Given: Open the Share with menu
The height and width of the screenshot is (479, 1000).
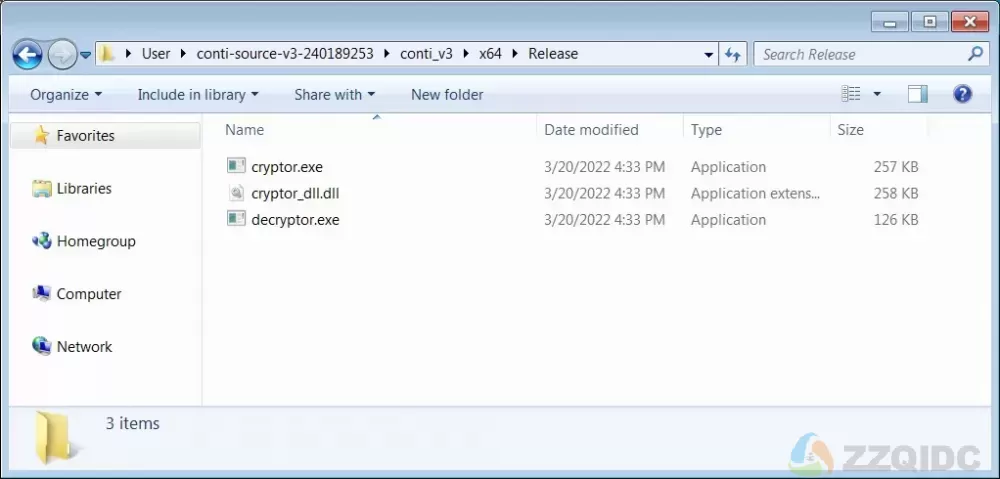Looking at the screenshot, I should tap(334, 94).
